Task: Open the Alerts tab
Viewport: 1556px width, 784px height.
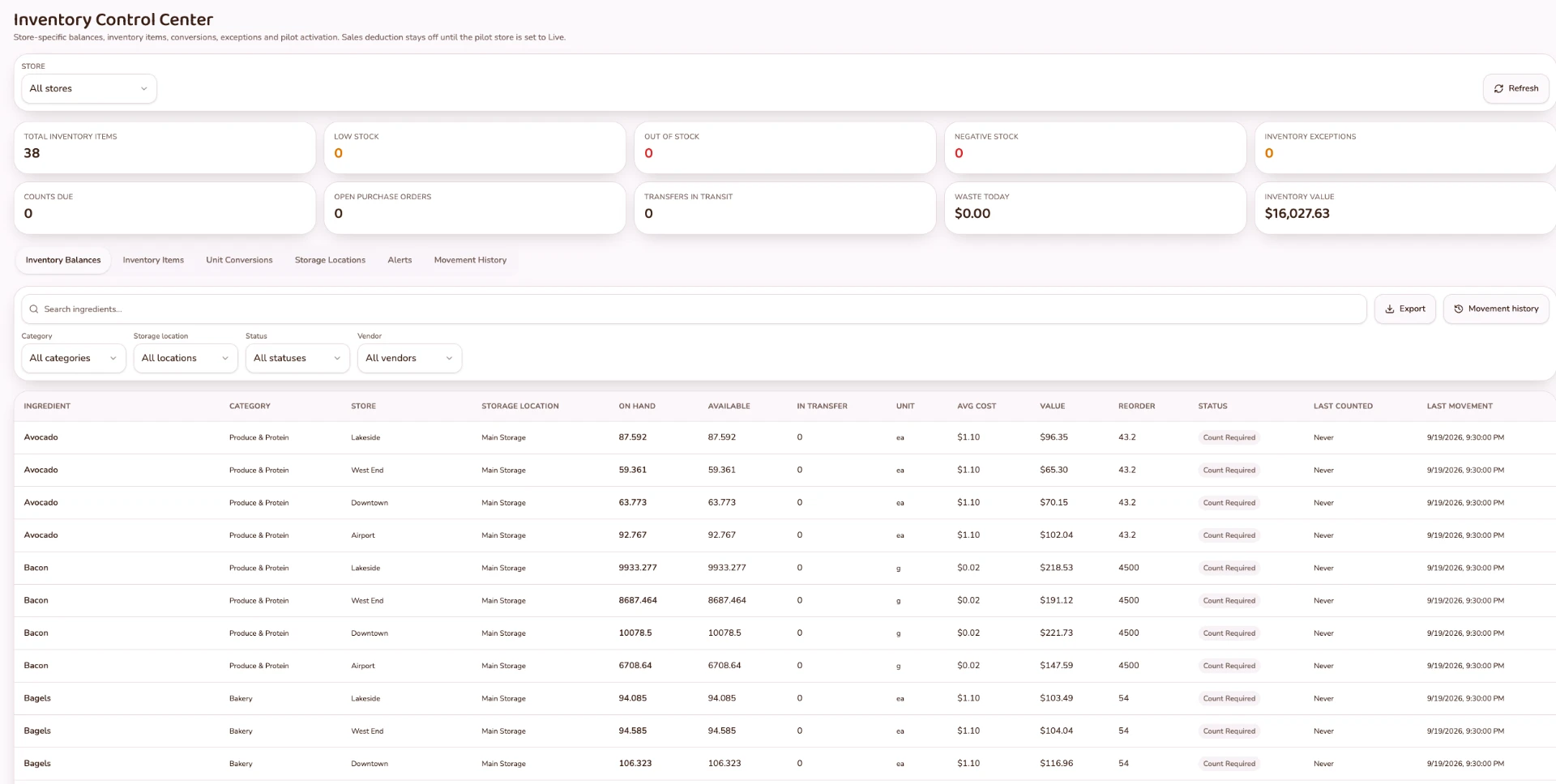Action: tap(400, 260)
